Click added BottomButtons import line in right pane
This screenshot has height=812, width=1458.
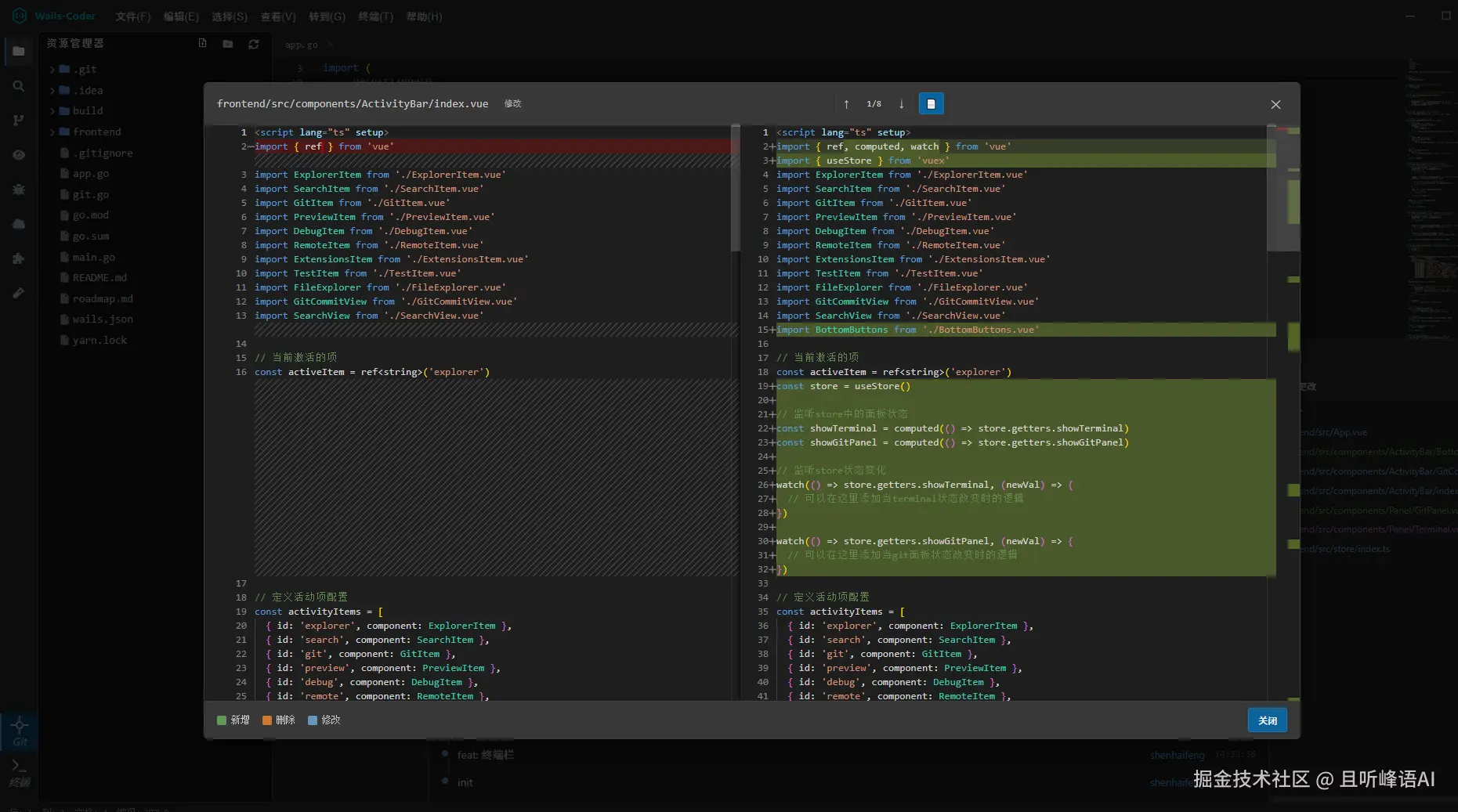1026,330
